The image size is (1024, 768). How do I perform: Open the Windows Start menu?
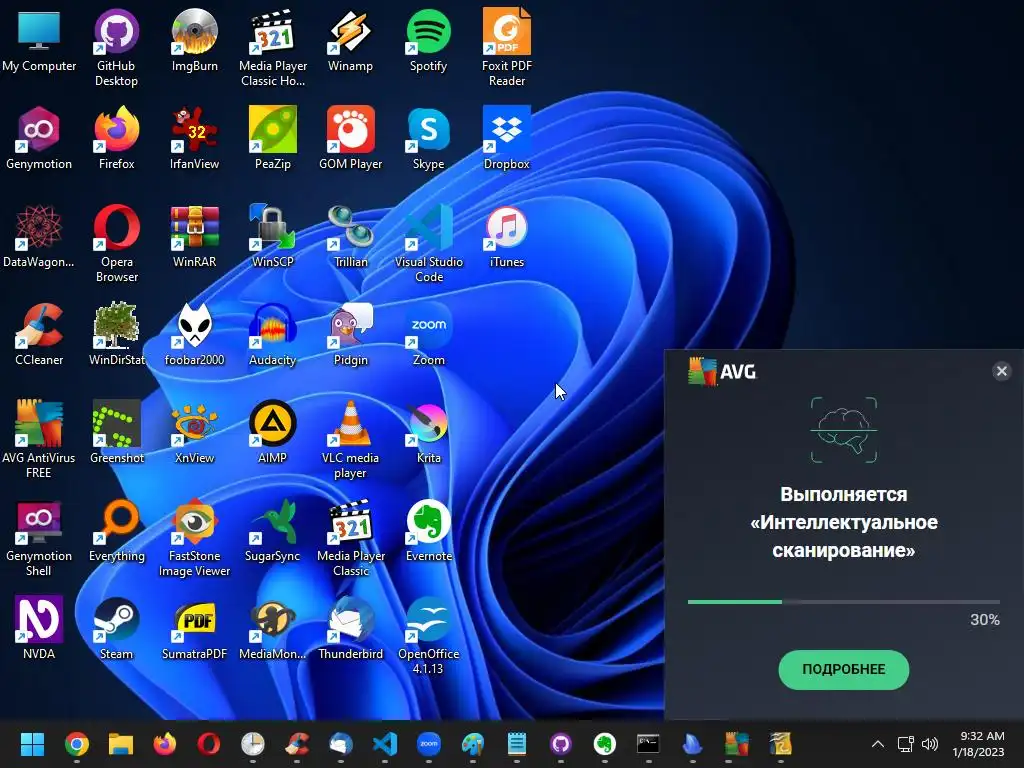click(32, 744)
